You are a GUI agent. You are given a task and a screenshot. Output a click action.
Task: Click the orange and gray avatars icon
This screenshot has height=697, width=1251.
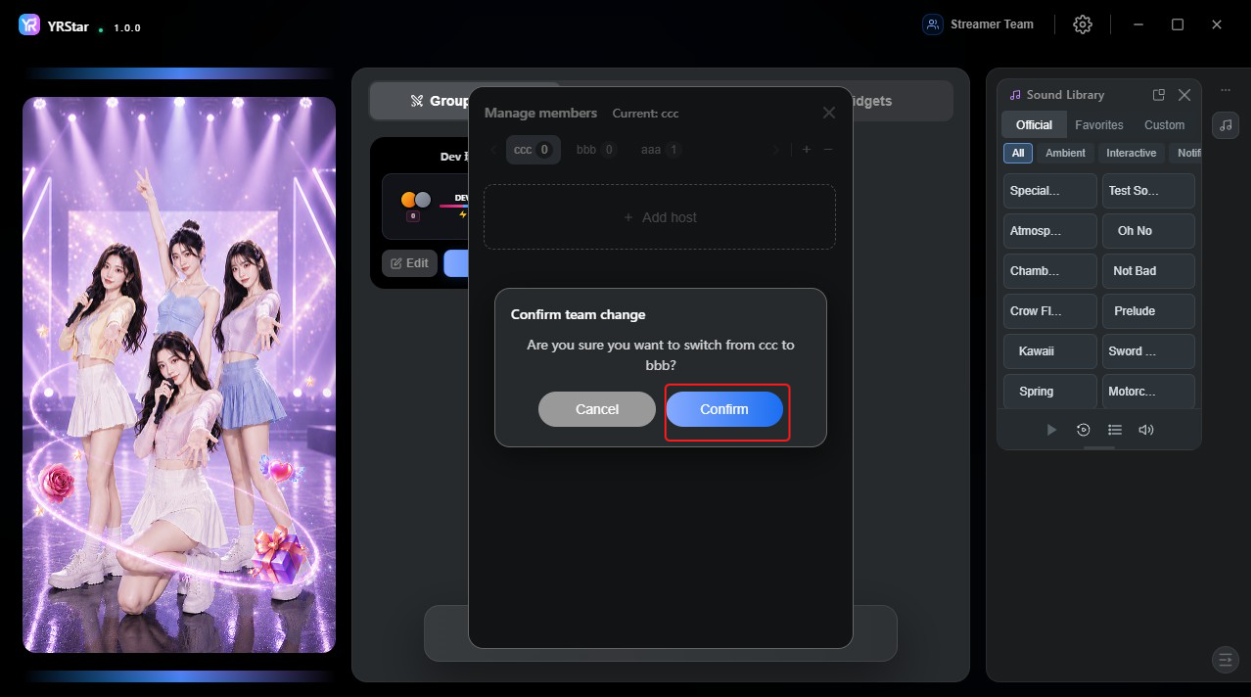tap(416, 200)
